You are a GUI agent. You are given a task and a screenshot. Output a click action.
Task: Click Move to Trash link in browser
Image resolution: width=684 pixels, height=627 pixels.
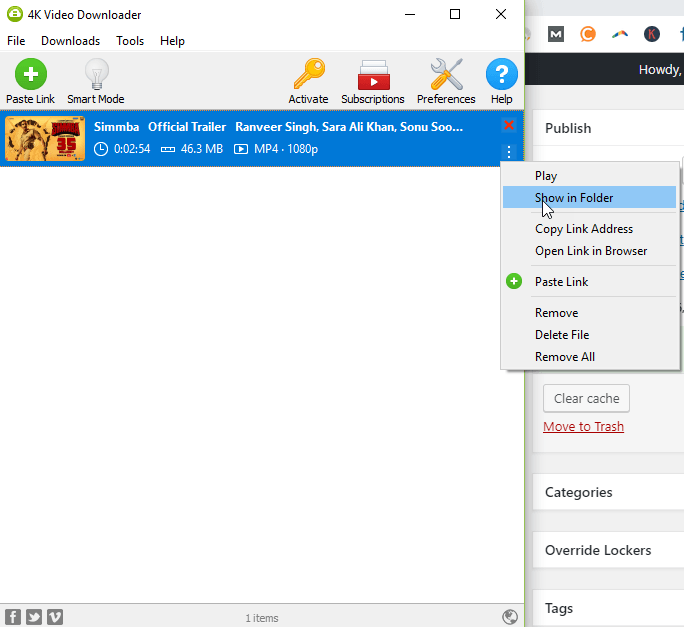[x=583, y=426]
